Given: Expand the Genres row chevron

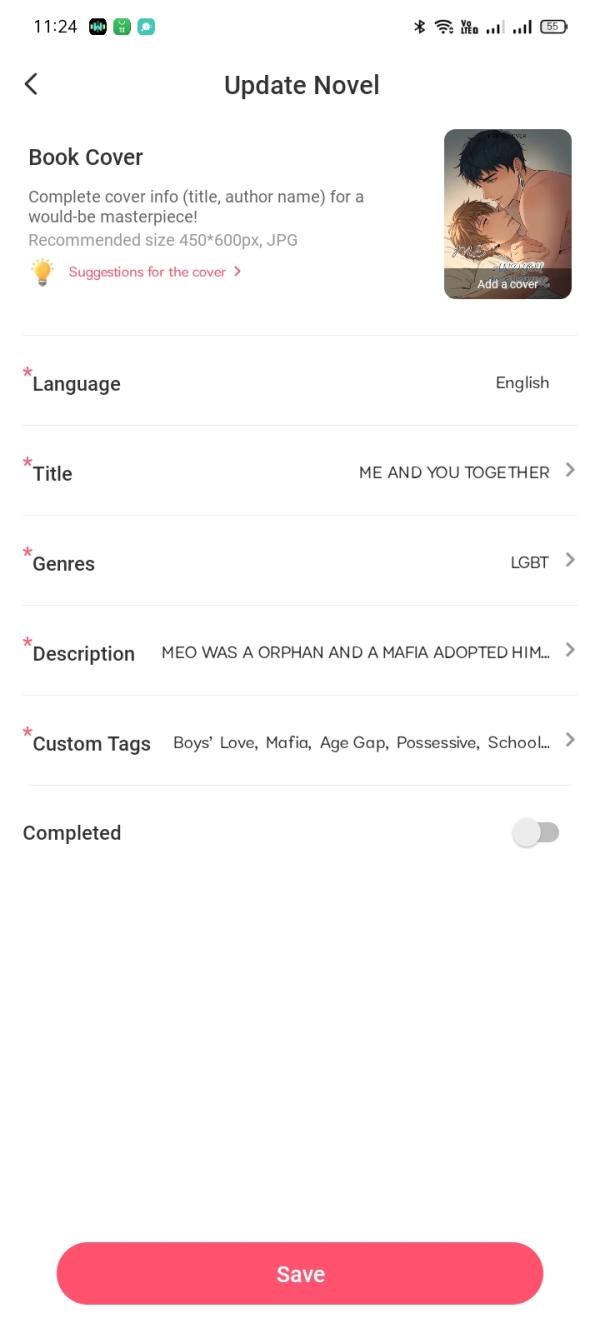Looking at the screenshot, I should tap(570, 560).
